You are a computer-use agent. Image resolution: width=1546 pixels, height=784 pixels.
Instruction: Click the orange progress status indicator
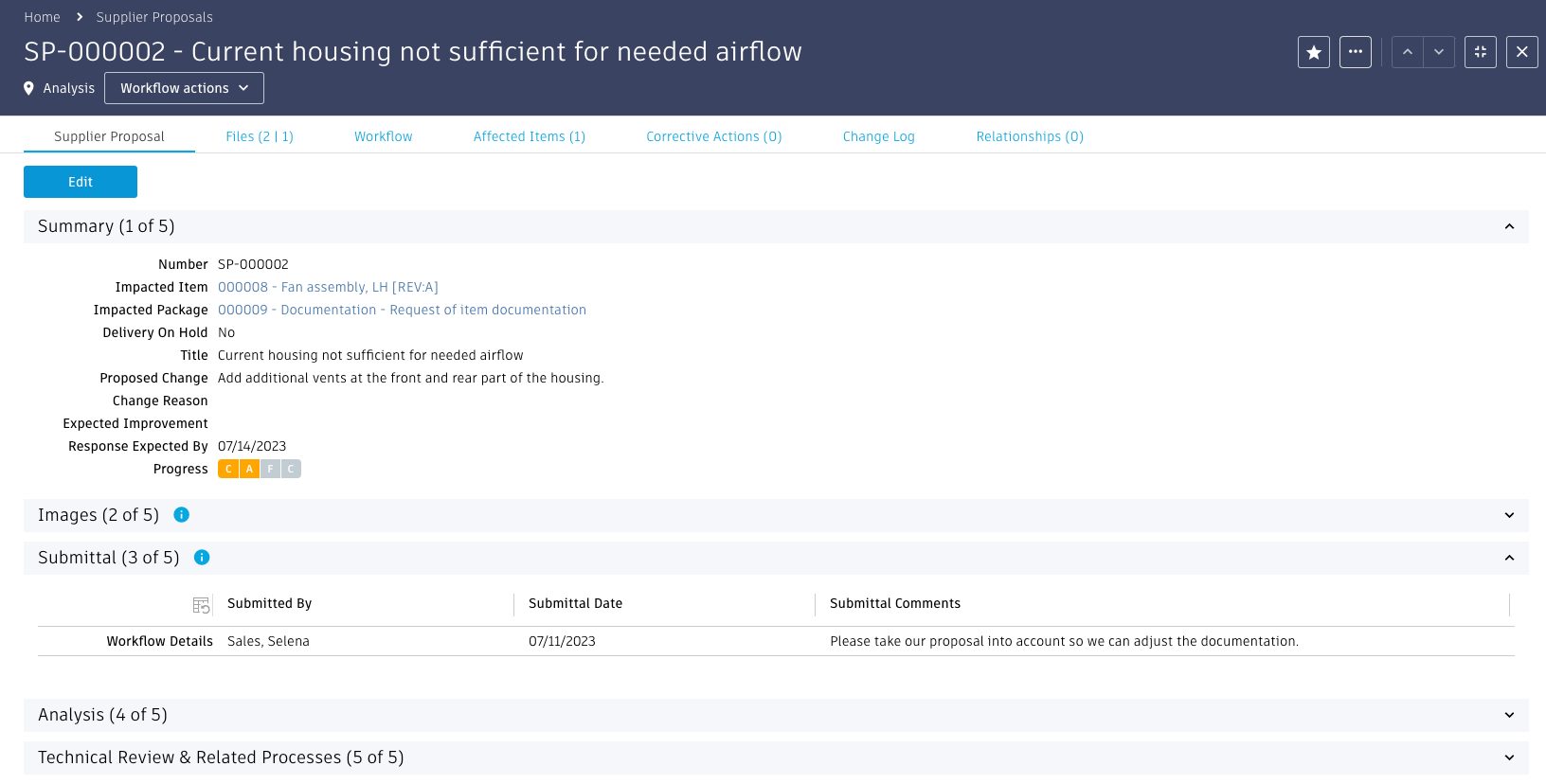click(x=239, y=469)
